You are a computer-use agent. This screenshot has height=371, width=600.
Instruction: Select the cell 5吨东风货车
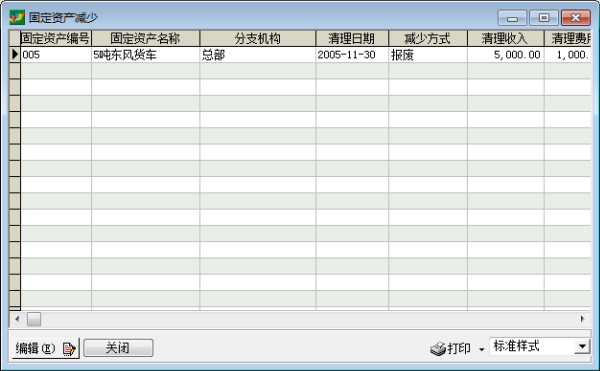point(145,55)
